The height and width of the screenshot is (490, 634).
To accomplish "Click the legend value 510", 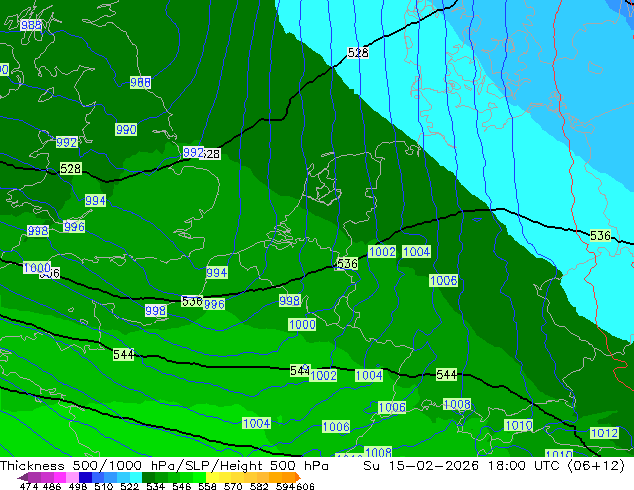I will (104, 486).
